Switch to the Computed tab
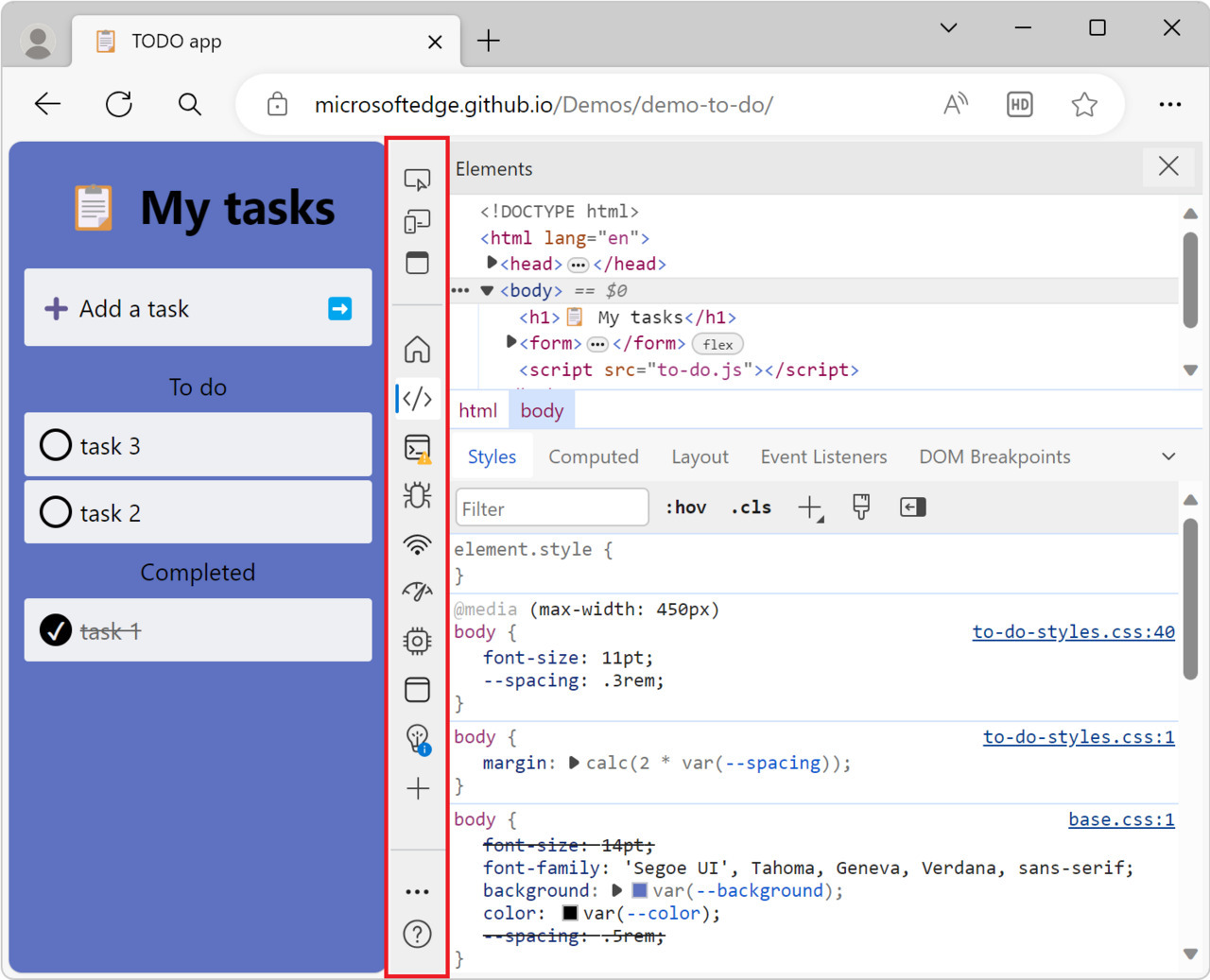1210x980 pixels. 594,456
